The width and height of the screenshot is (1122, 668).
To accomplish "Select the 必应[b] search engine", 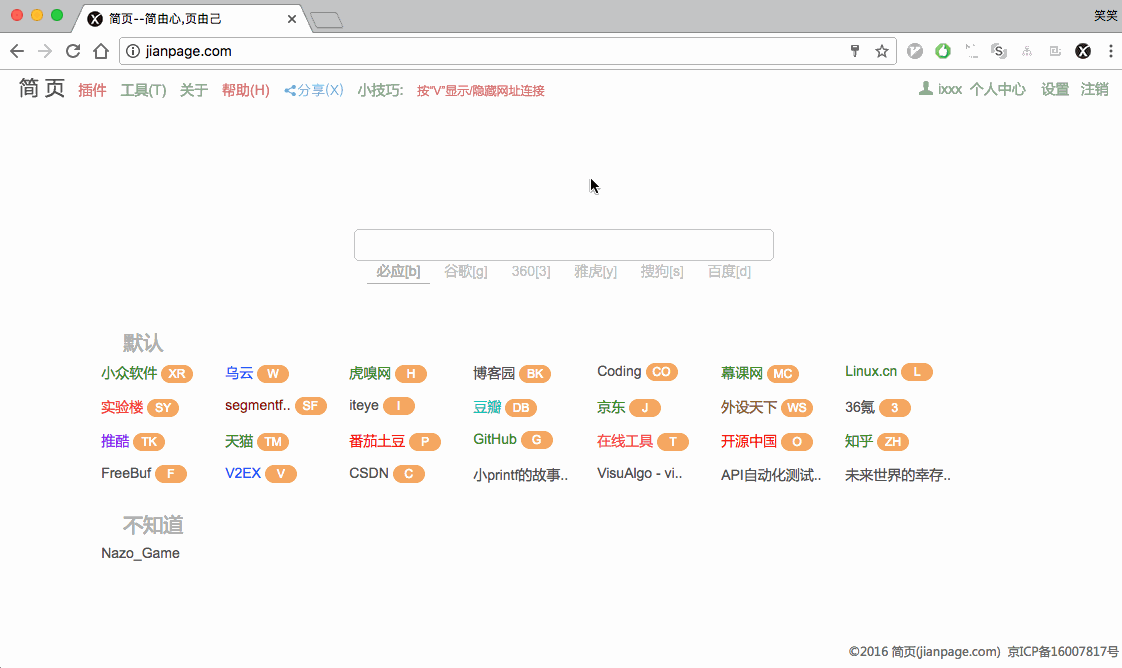I will pyautogui.click(x=399, y=272).
